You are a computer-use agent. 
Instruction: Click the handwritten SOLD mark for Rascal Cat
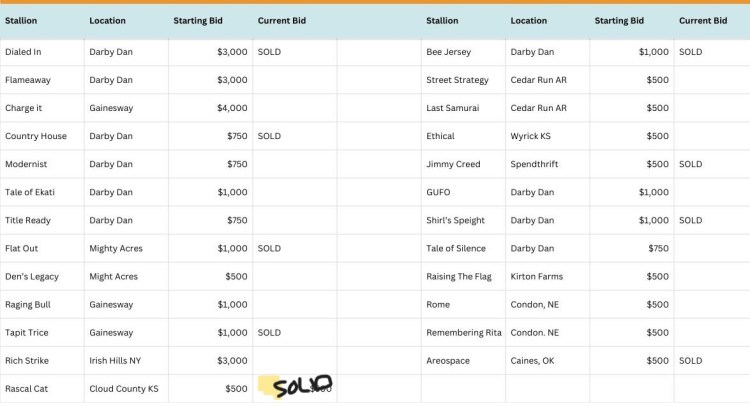point(302,386)
